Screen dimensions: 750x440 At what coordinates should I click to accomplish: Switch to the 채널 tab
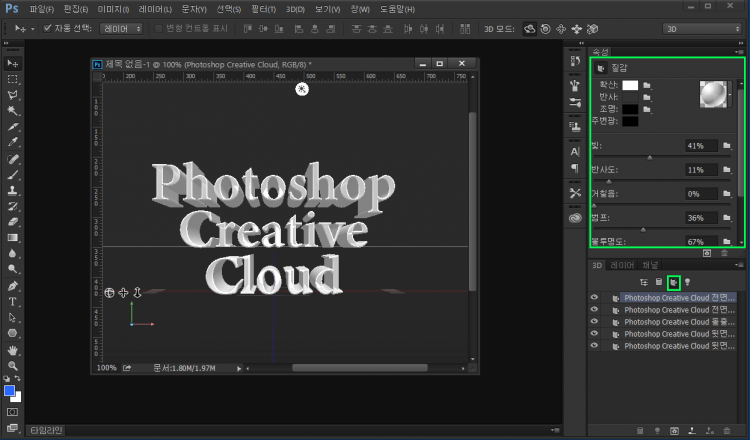coord(649,265)
